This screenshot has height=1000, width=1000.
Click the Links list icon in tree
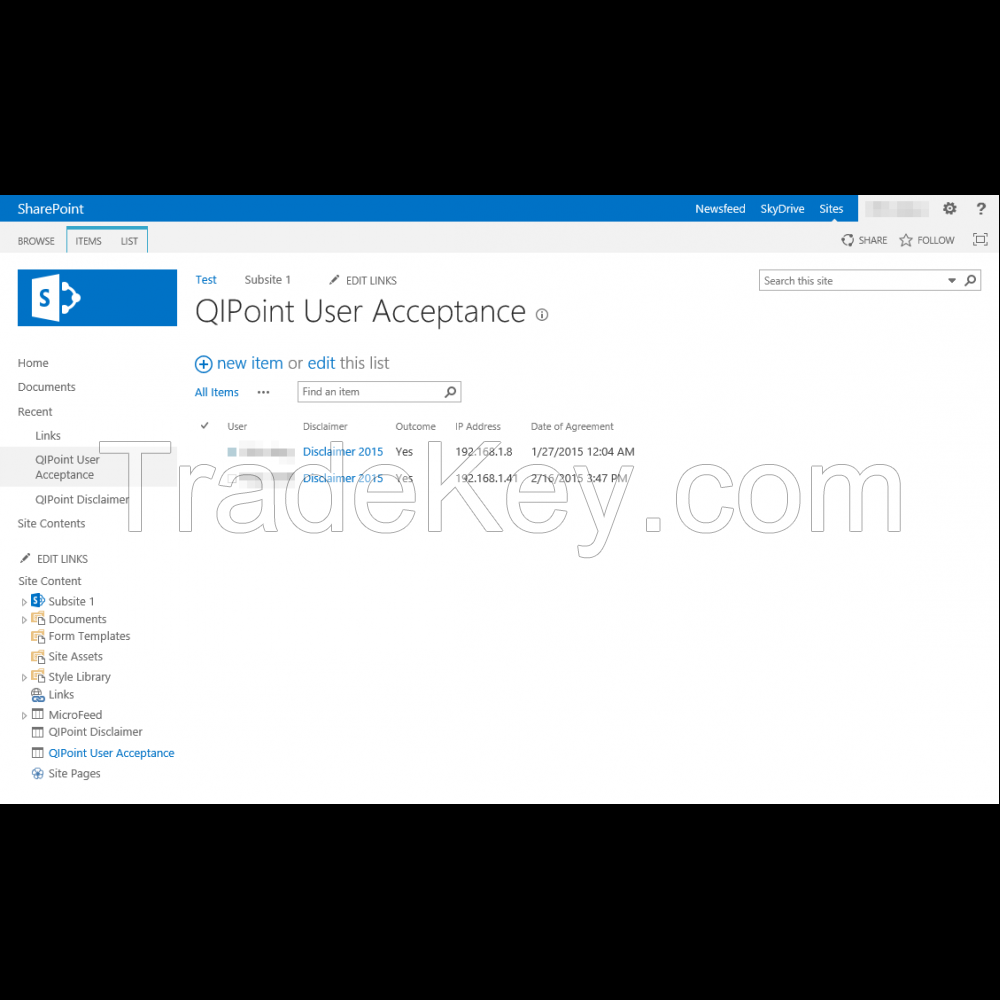point(38,695)
